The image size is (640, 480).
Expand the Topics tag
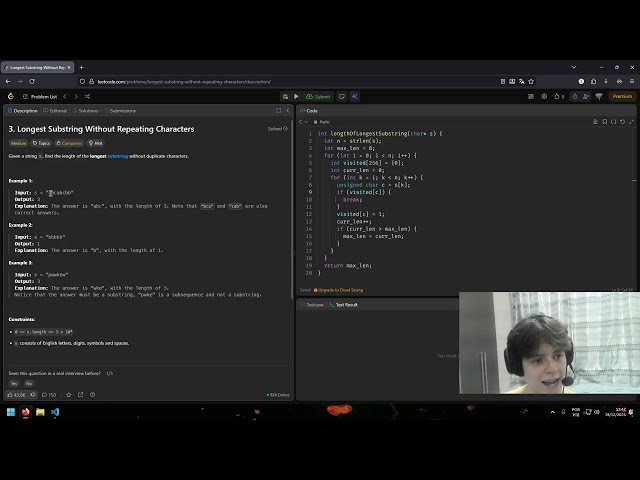point(41,143)
